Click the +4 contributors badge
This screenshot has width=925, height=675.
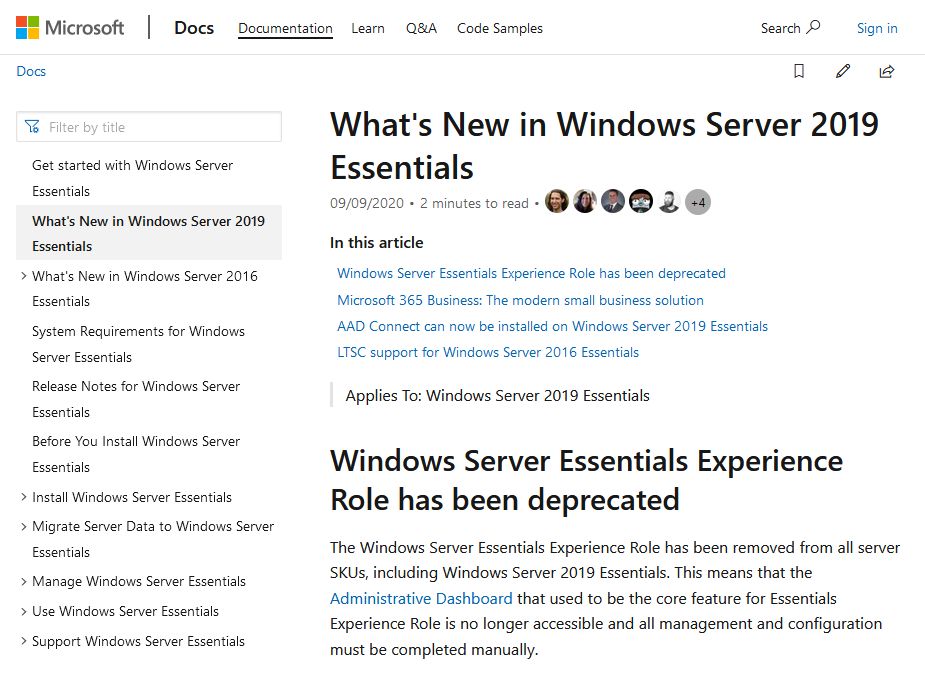[697, 202]
